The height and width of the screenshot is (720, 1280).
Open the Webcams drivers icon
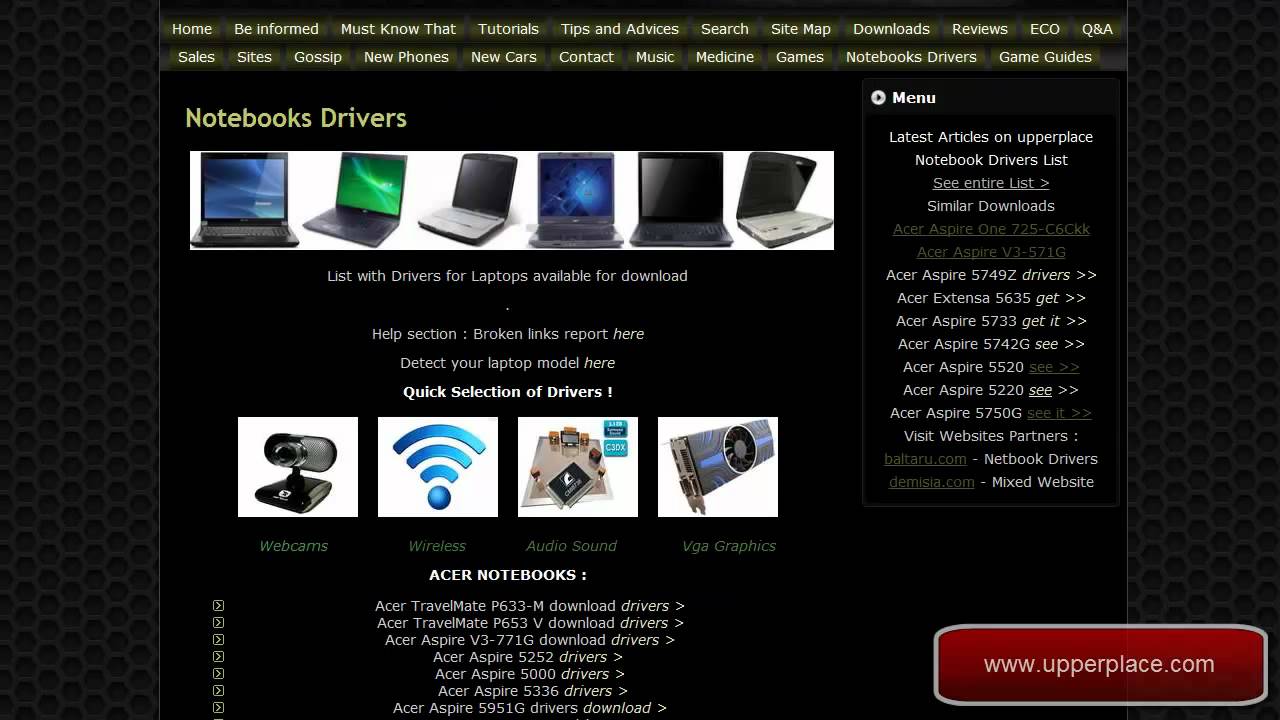298,467
